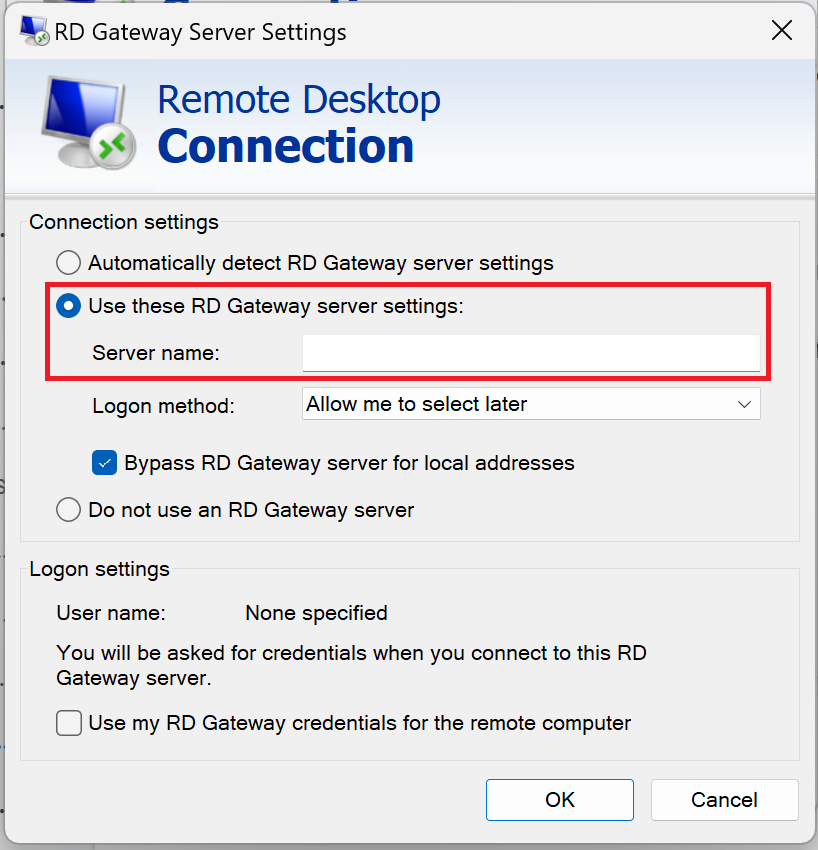The image size is (818, 850).
Task: Choose Use these RD Gateway server settings
Action: point(69,306)
